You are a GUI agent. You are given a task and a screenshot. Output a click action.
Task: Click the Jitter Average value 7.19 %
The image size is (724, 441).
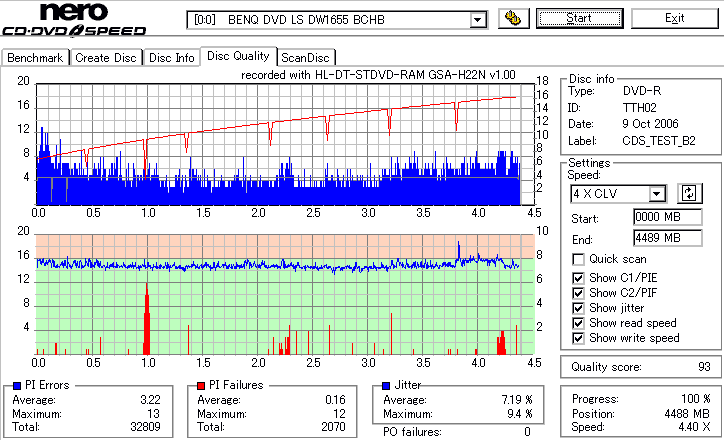click(517, 399)
